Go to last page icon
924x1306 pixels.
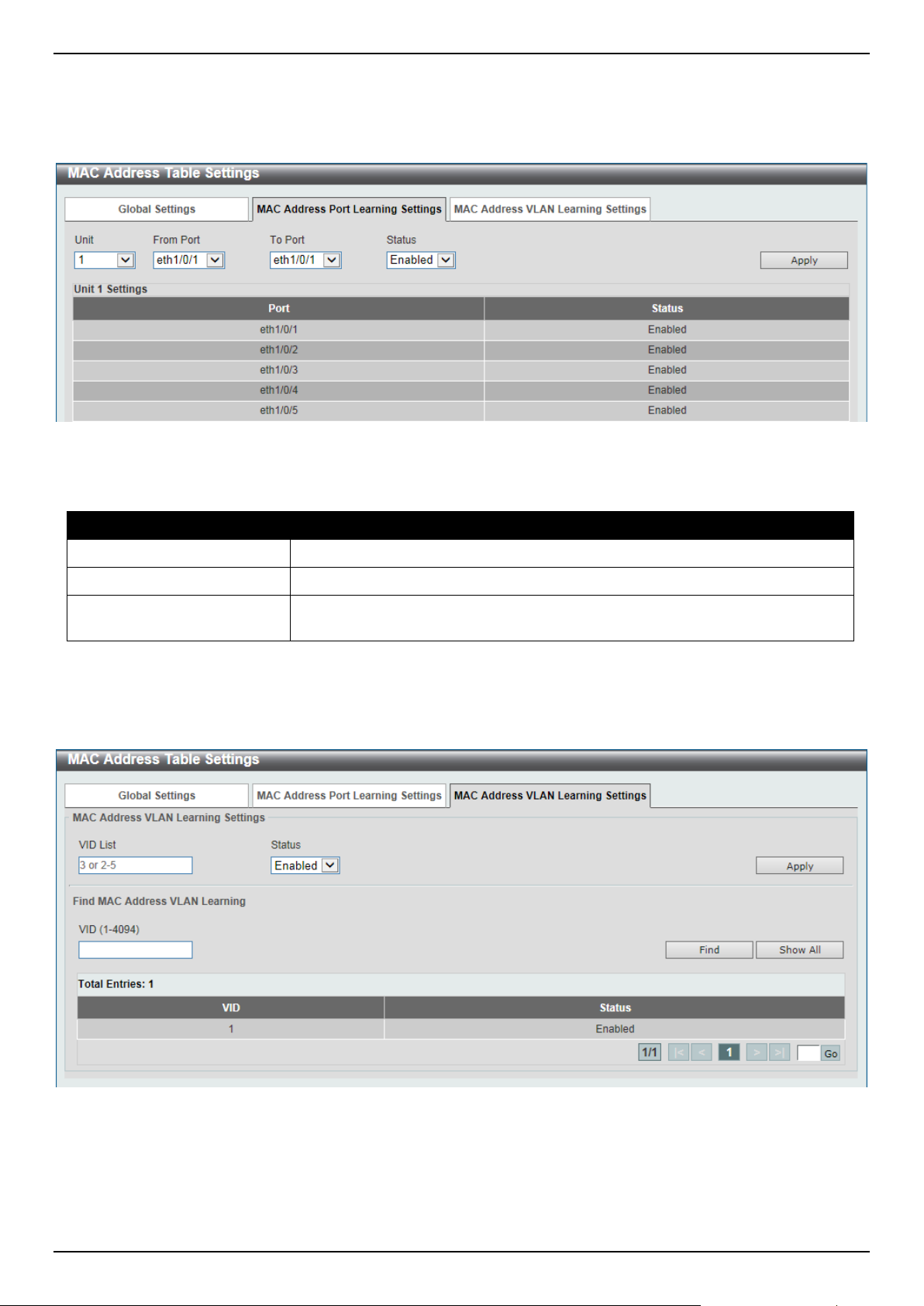coord(780,1052)
